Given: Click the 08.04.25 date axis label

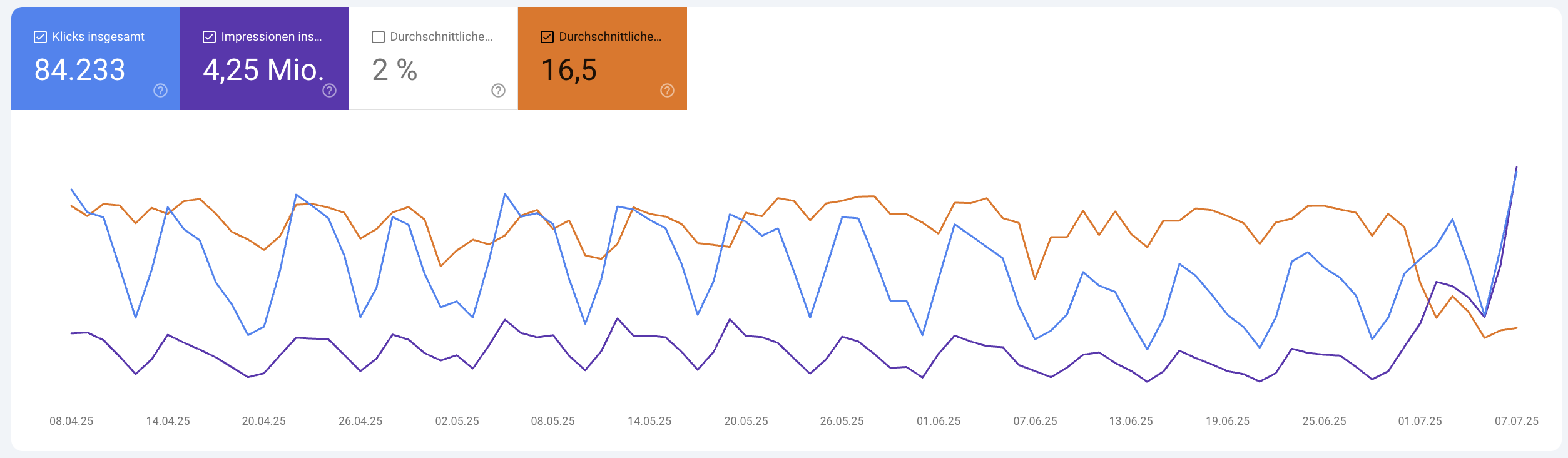Looking at the screenshot, I should click(x=71, y=421).
